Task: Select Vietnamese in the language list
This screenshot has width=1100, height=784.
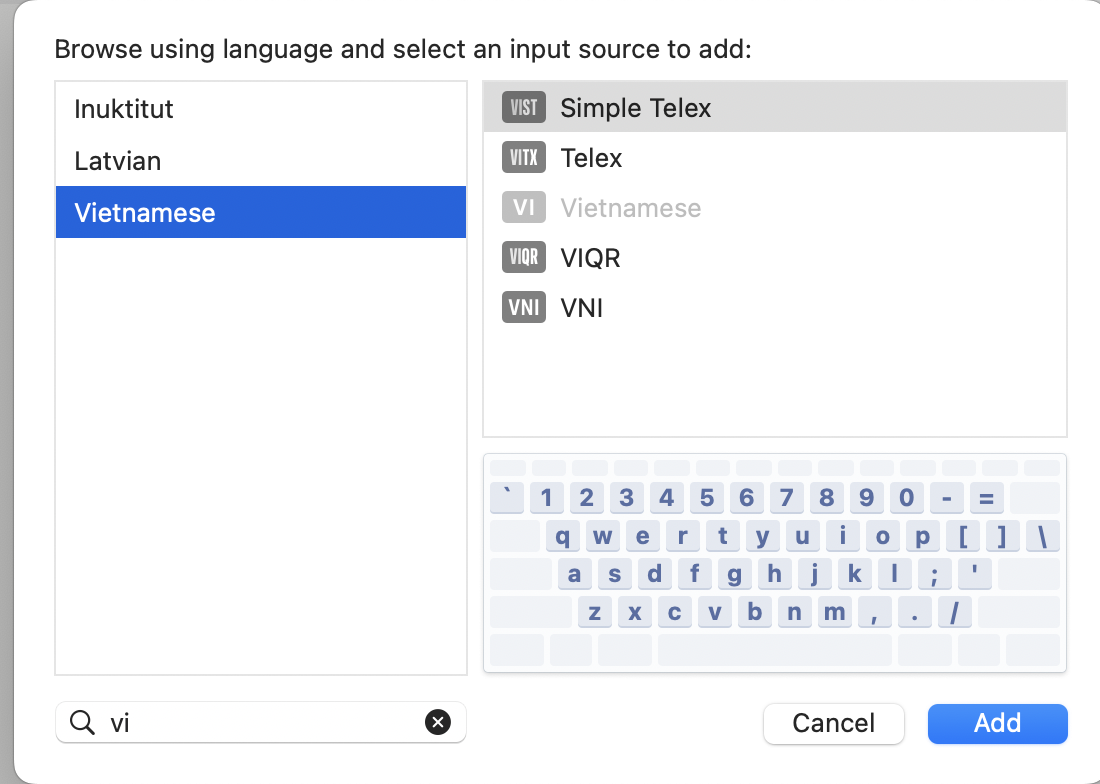Action: (x=145, y=213)
